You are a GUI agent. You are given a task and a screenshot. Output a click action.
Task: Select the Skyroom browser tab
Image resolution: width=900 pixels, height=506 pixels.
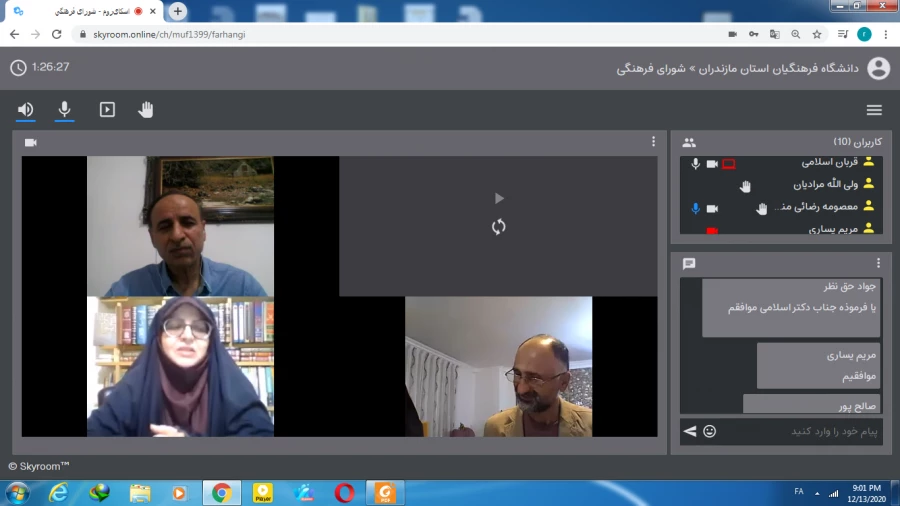point(80,11)
